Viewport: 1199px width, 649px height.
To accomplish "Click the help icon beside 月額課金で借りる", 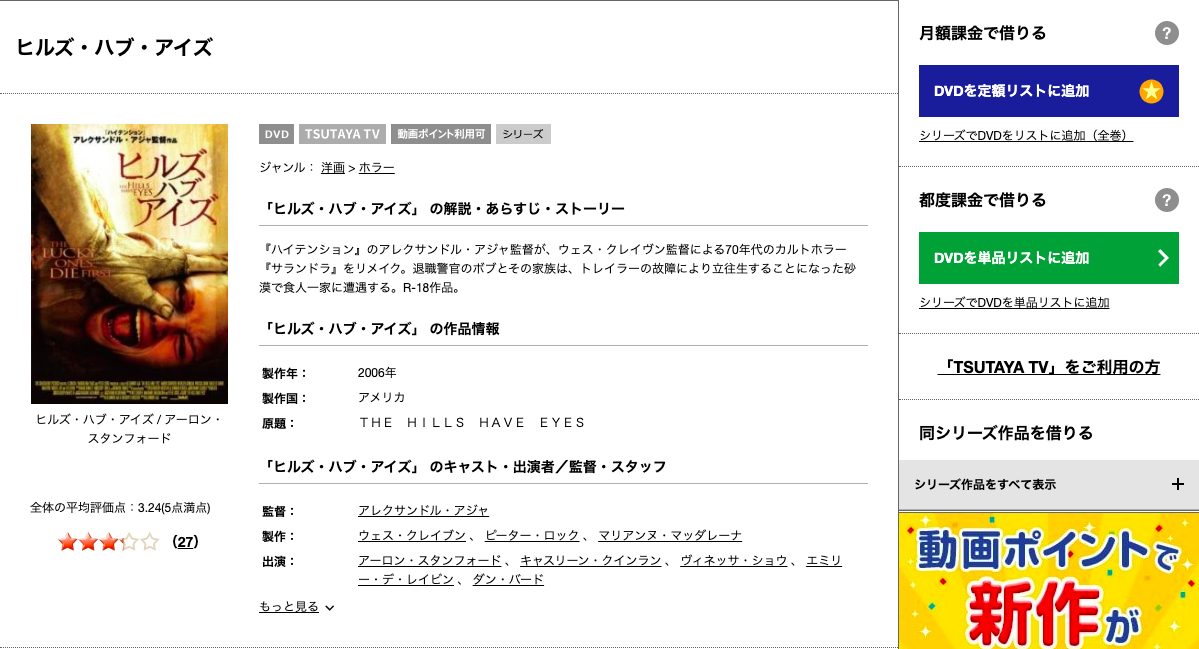I will [x=1166, y=33].
